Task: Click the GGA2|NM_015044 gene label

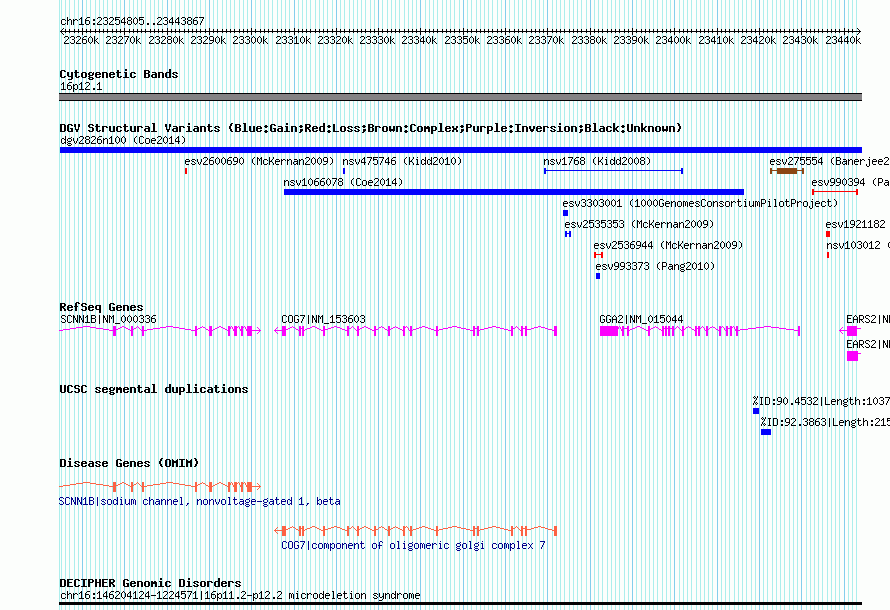Action: pyautogui.click(x=641, y=319)
